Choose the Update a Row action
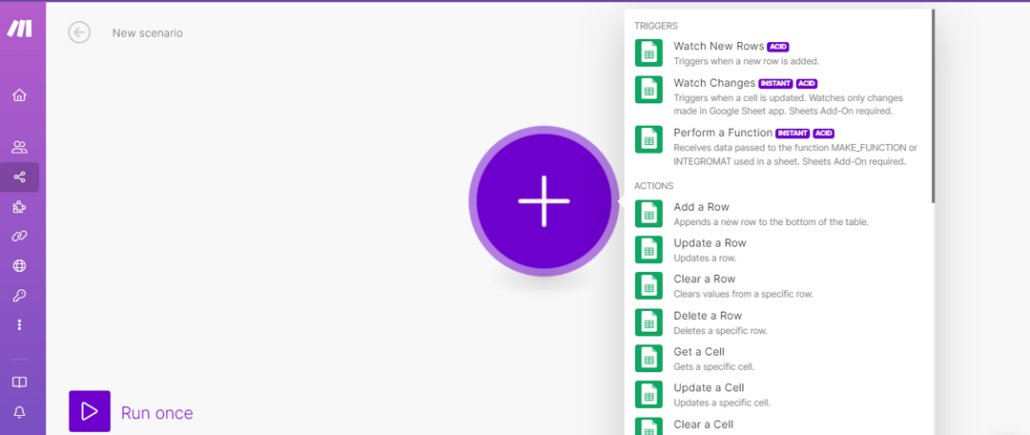This screenshot has height=435, width=1030. point(778,250)
